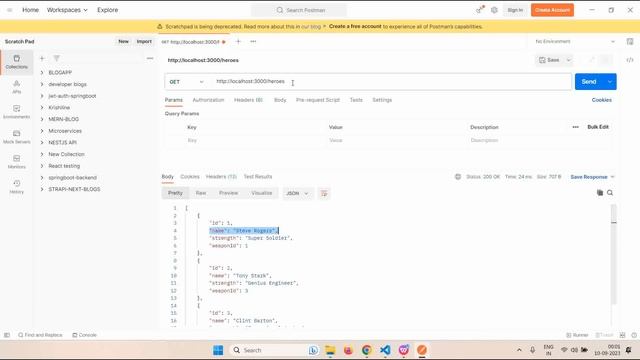This screenshot has height=360, width=640.
Task: Open the Runner in status bar
Action: (577, 335)
